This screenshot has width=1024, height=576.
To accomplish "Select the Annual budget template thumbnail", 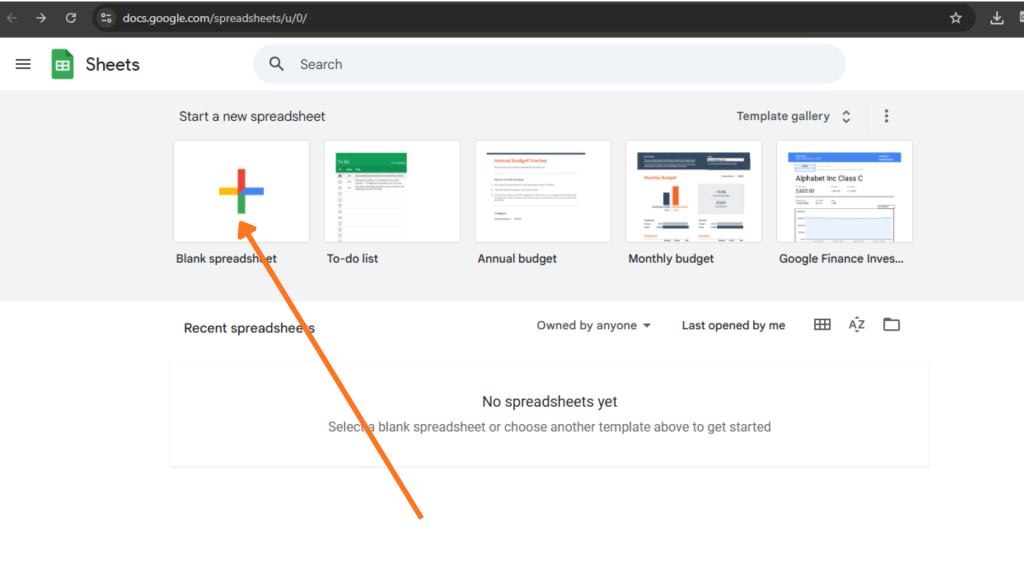I will coord(542,191).
